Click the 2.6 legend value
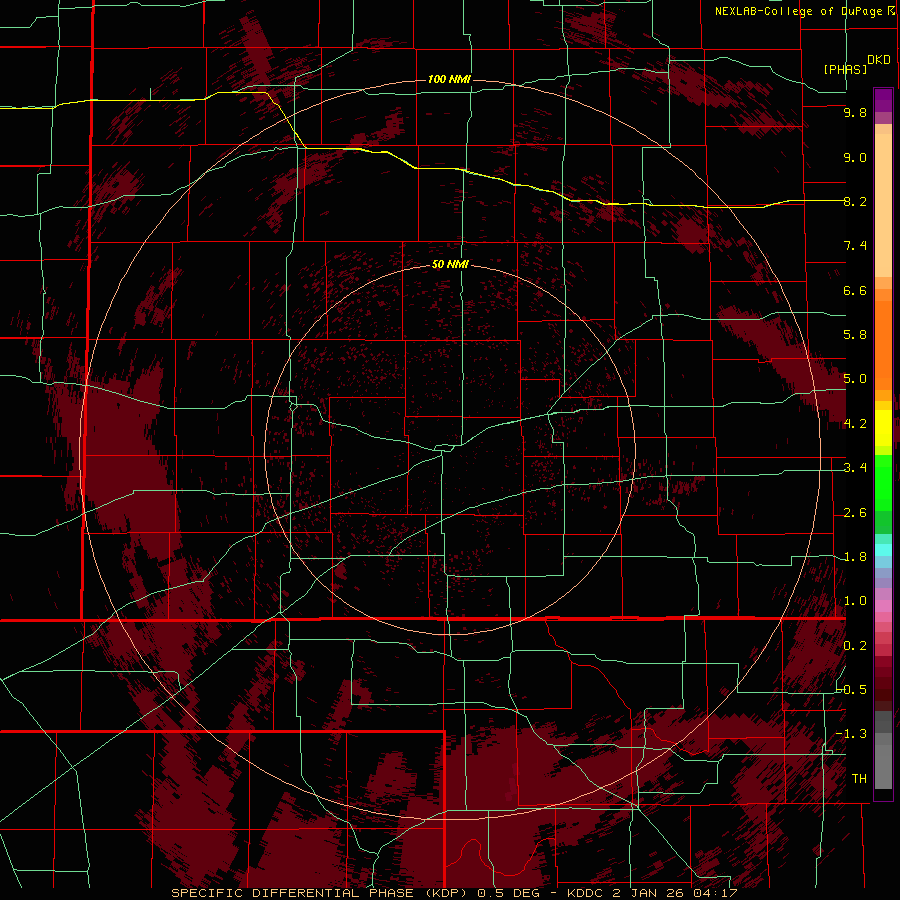The height and width of the screenshot is (900, 900). point(855,513)
